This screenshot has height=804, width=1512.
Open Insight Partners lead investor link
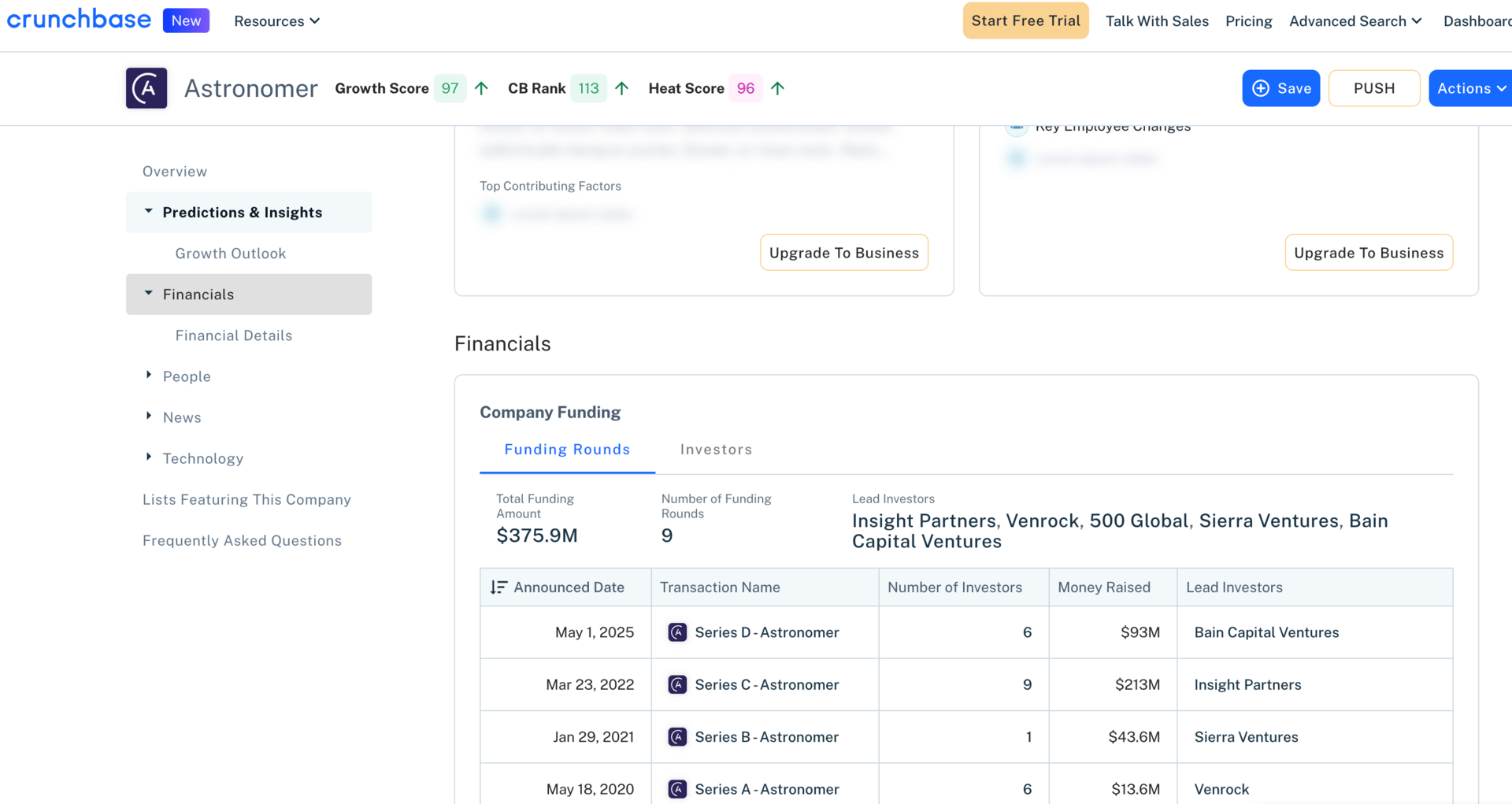(924, 521)
